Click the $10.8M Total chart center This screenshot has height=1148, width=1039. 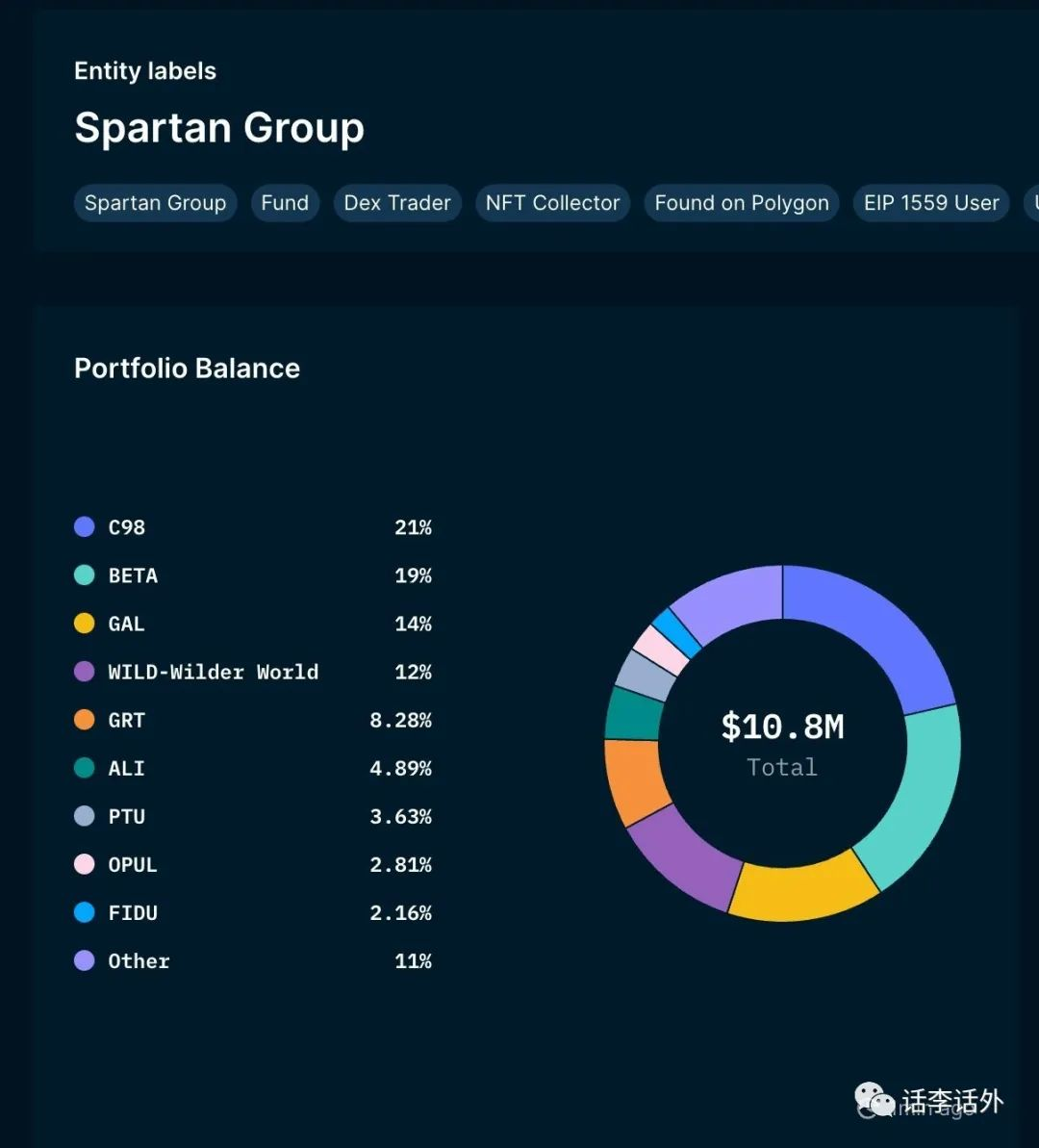pyautogui.click(x=782, y=744)
